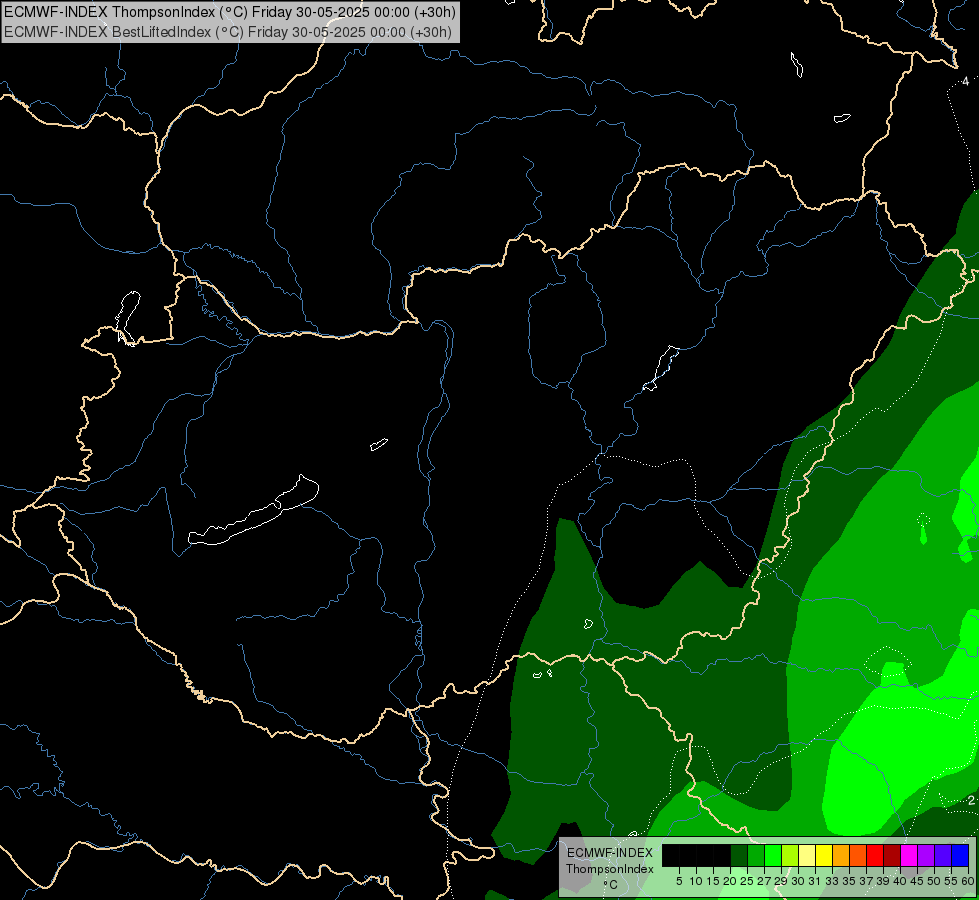Screen dimensions: 979x900
Task: Click legend scale value 20
Action: coord(731,881)
